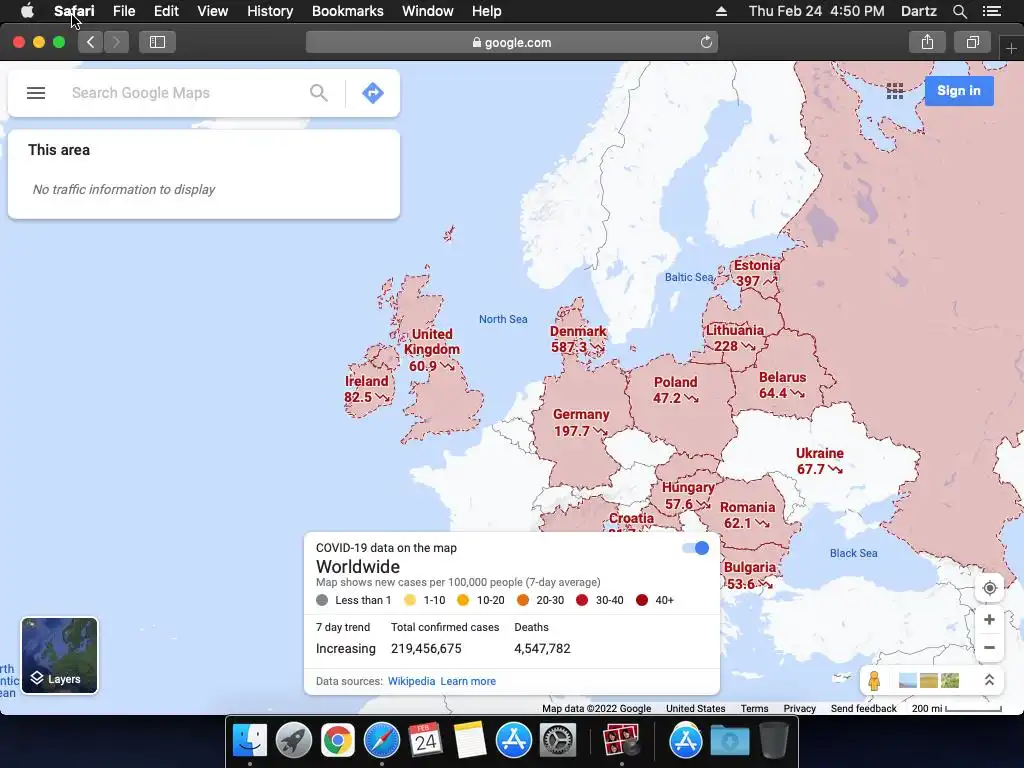The width and height of the screenshot is (1024, 768).
Task: Open the Safari Share menu
Action: [927, 42]
